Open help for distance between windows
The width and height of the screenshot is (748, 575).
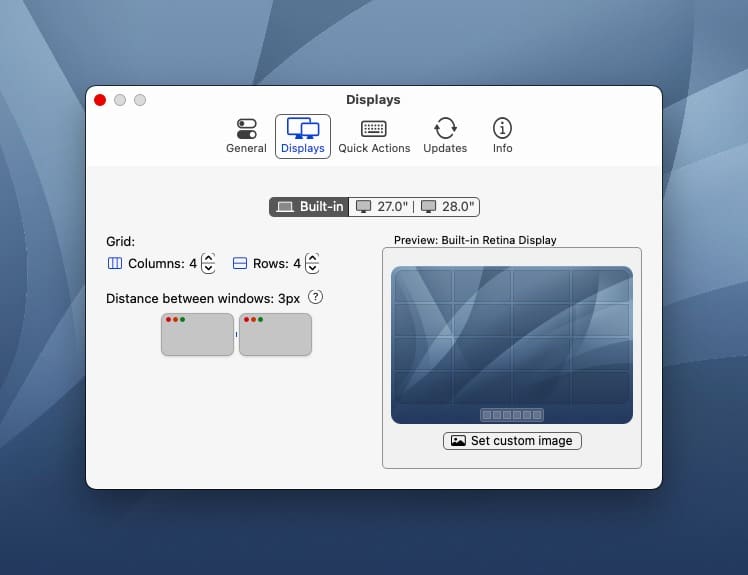click(x=315, y=297)
